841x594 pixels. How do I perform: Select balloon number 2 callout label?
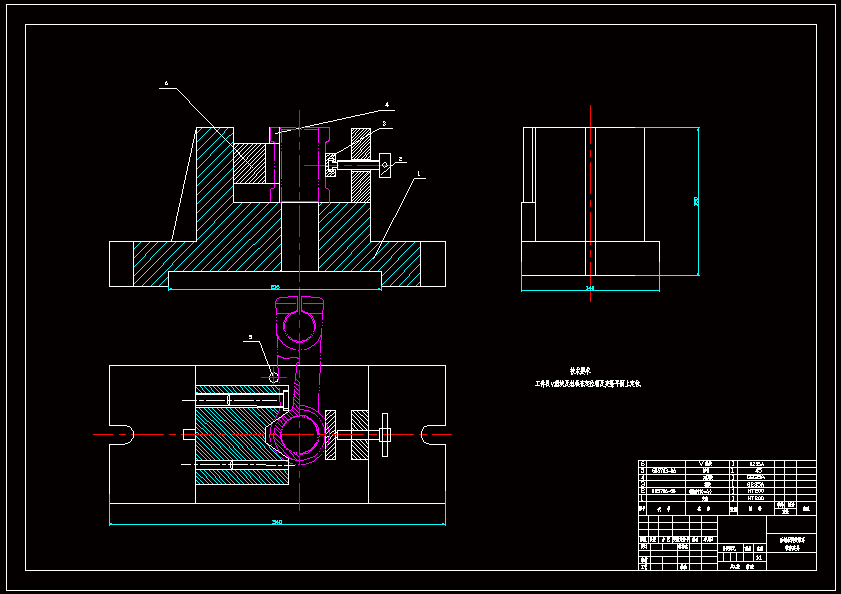[400, 159]
